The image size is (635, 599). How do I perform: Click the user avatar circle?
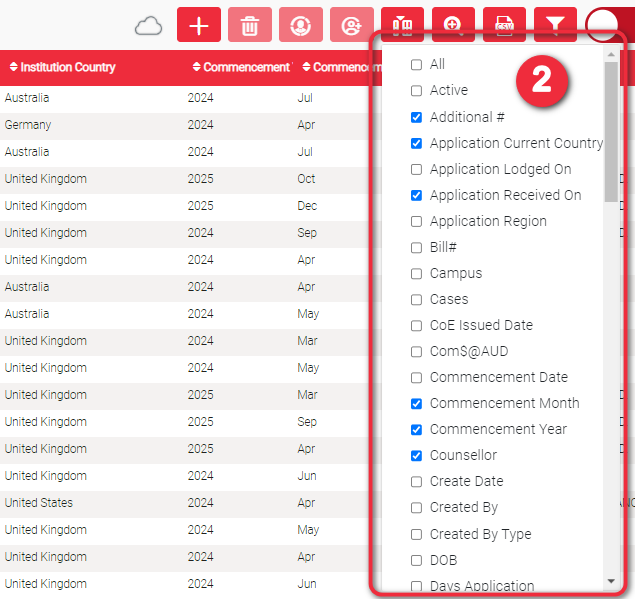click(603, 25)
